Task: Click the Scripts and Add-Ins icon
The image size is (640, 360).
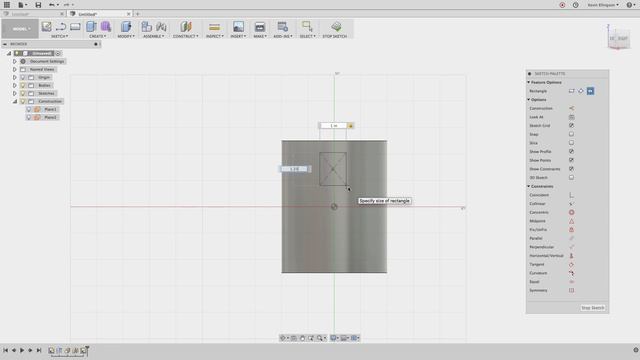Action: (282, 27)
